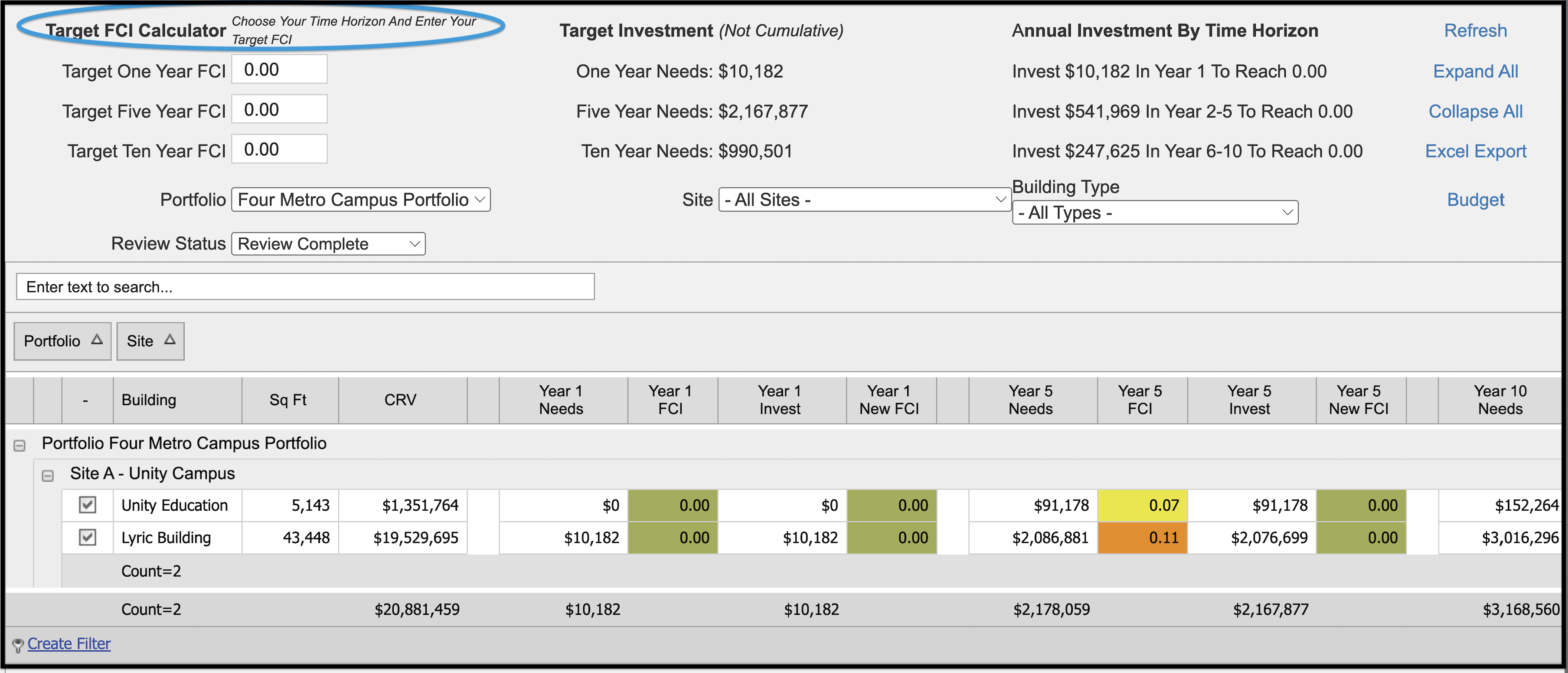Open the Site dropdown showing All Sites
Screen dimensions: 1568x673
pyautogui.click(x=864, y=200)
